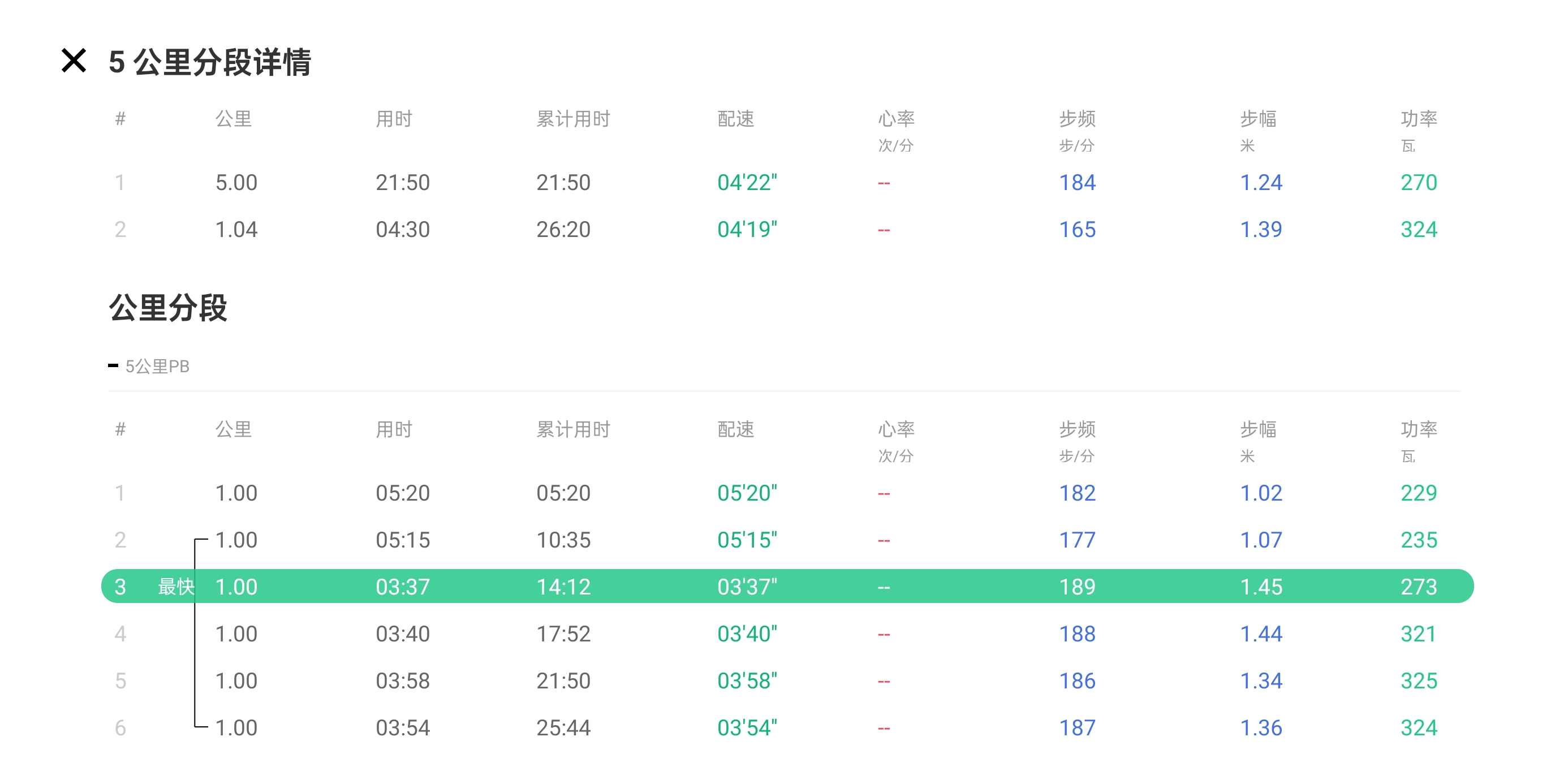Image resolution: width=1568 pixels, height=784 pixels.
Task: Select the 1.04 km segment row
Action: pos(236,230)
